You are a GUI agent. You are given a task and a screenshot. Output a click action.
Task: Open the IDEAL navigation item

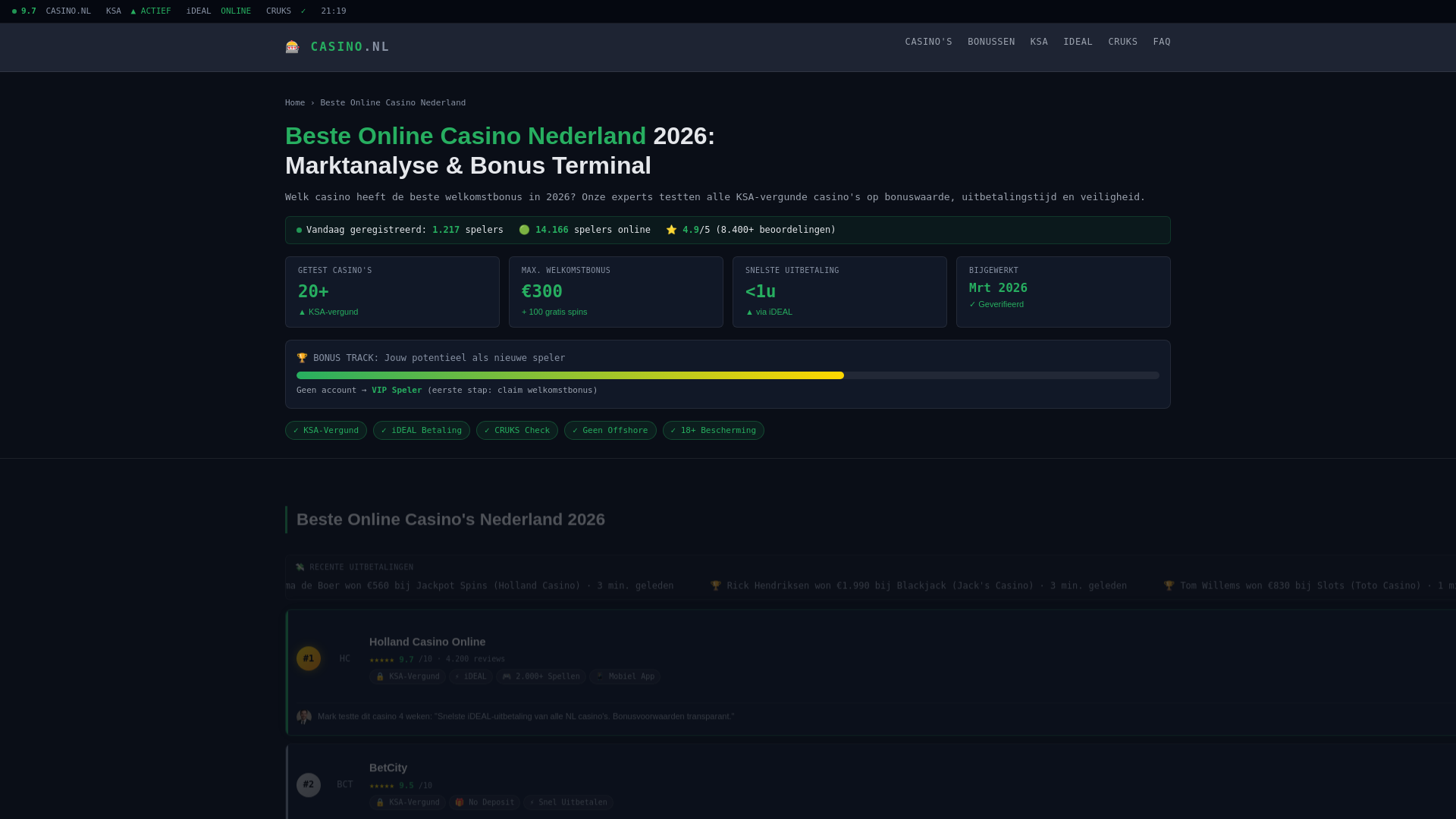tap(1078, 42)
